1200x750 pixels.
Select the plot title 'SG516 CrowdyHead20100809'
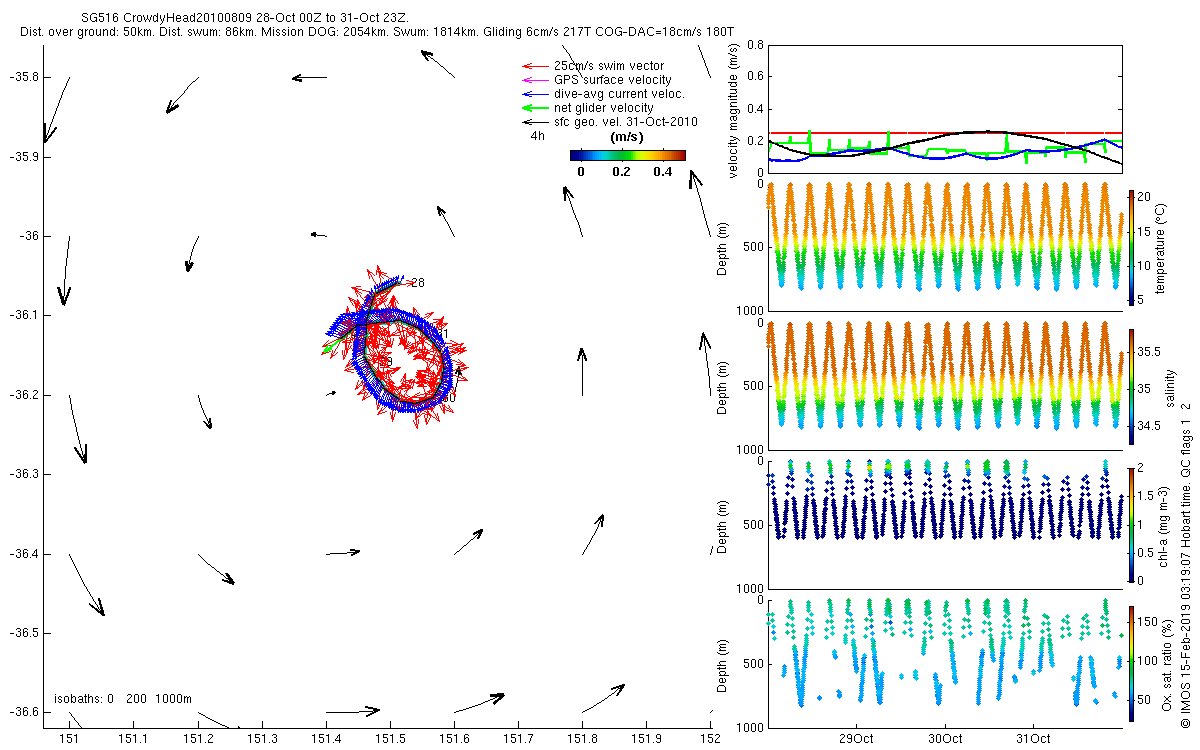point(166,19)
